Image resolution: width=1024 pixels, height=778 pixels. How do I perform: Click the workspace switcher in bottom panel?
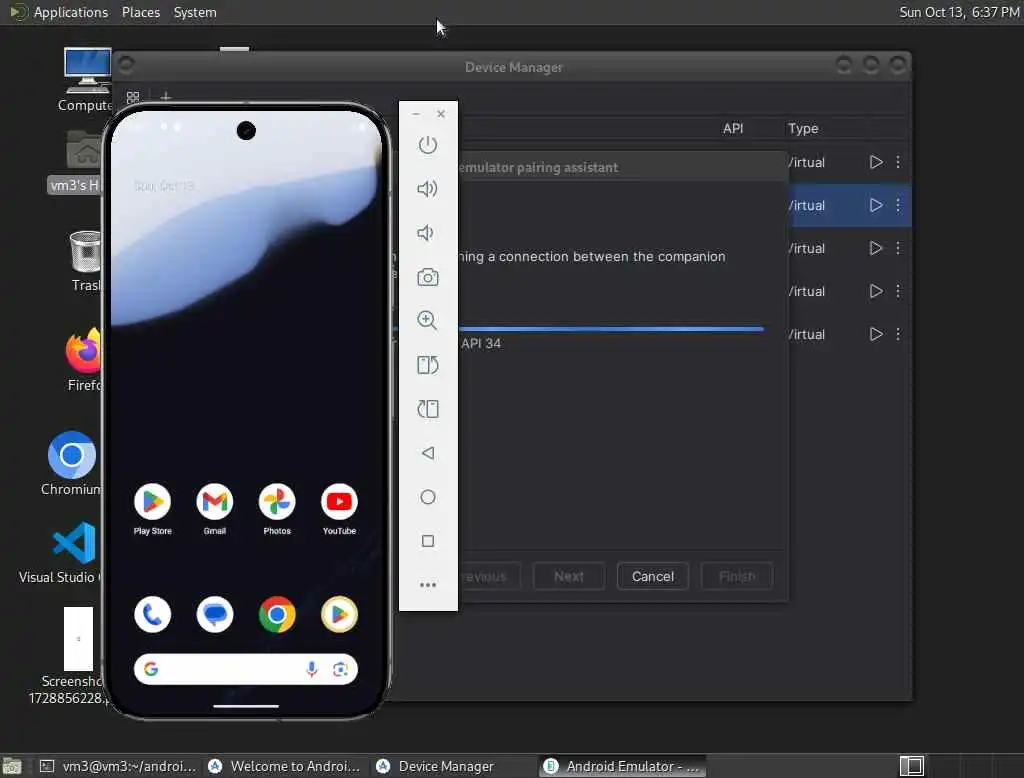click(911, 766)
